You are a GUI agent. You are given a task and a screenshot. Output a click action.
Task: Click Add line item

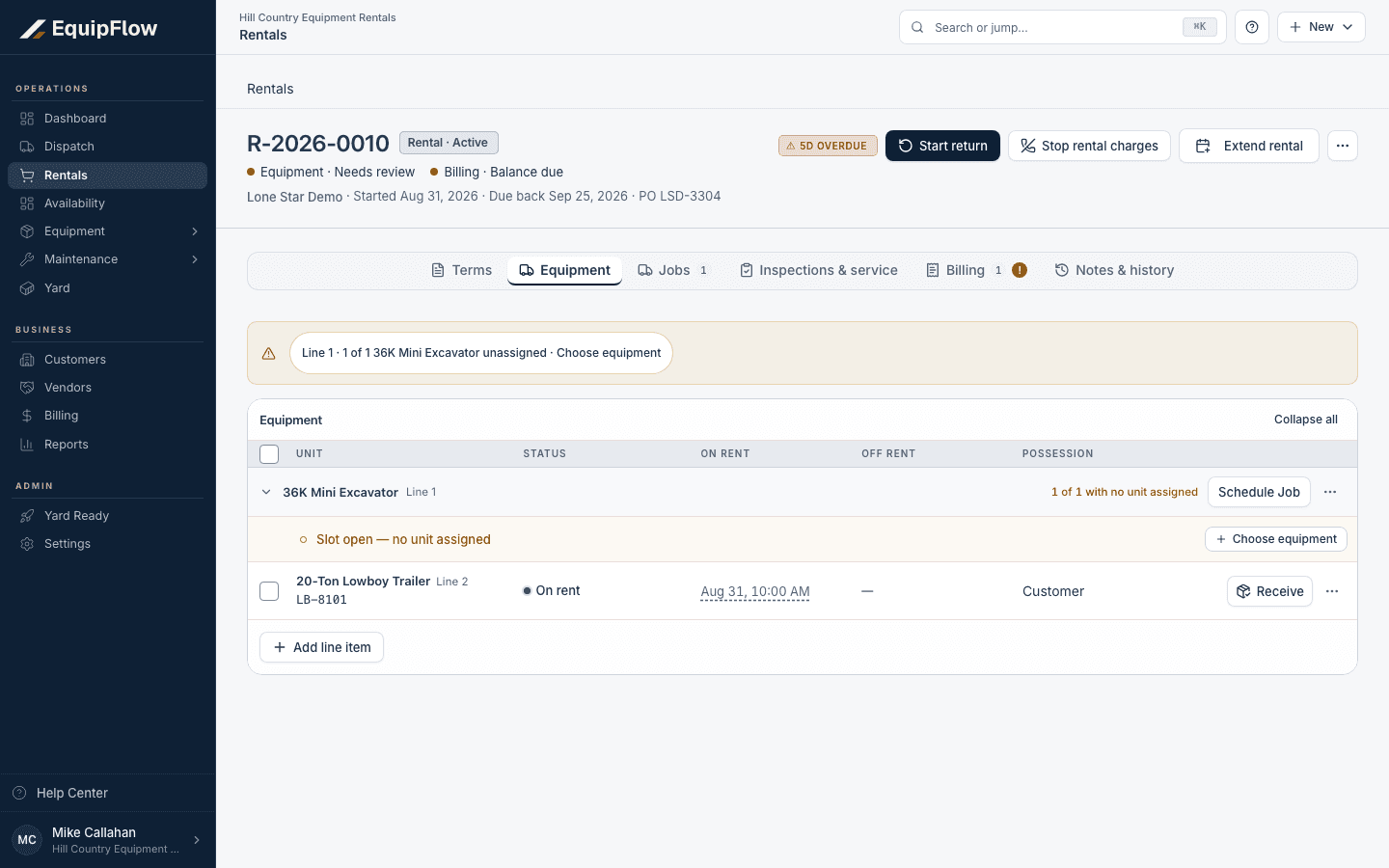(321, 647)
